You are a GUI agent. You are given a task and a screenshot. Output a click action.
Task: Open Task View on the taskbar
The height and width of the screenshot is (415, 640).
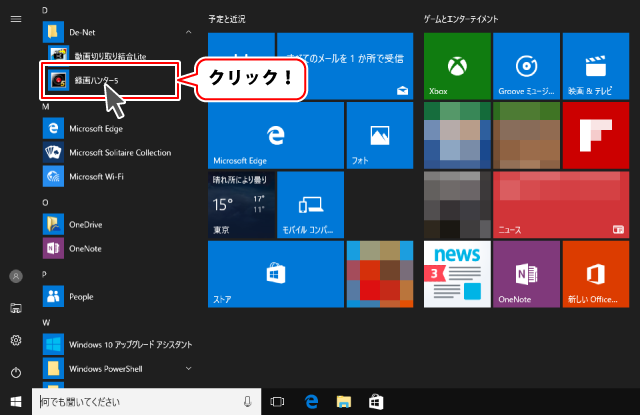pyautogui.click(x=277, y=402)
